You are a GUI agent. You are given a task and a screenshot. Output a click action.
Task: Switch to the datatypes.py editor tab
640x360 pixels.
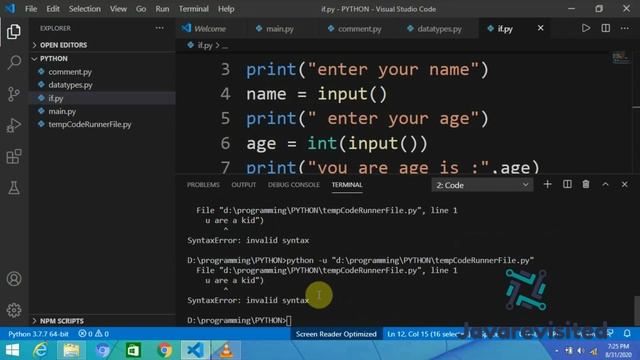(x=439, y=29)
